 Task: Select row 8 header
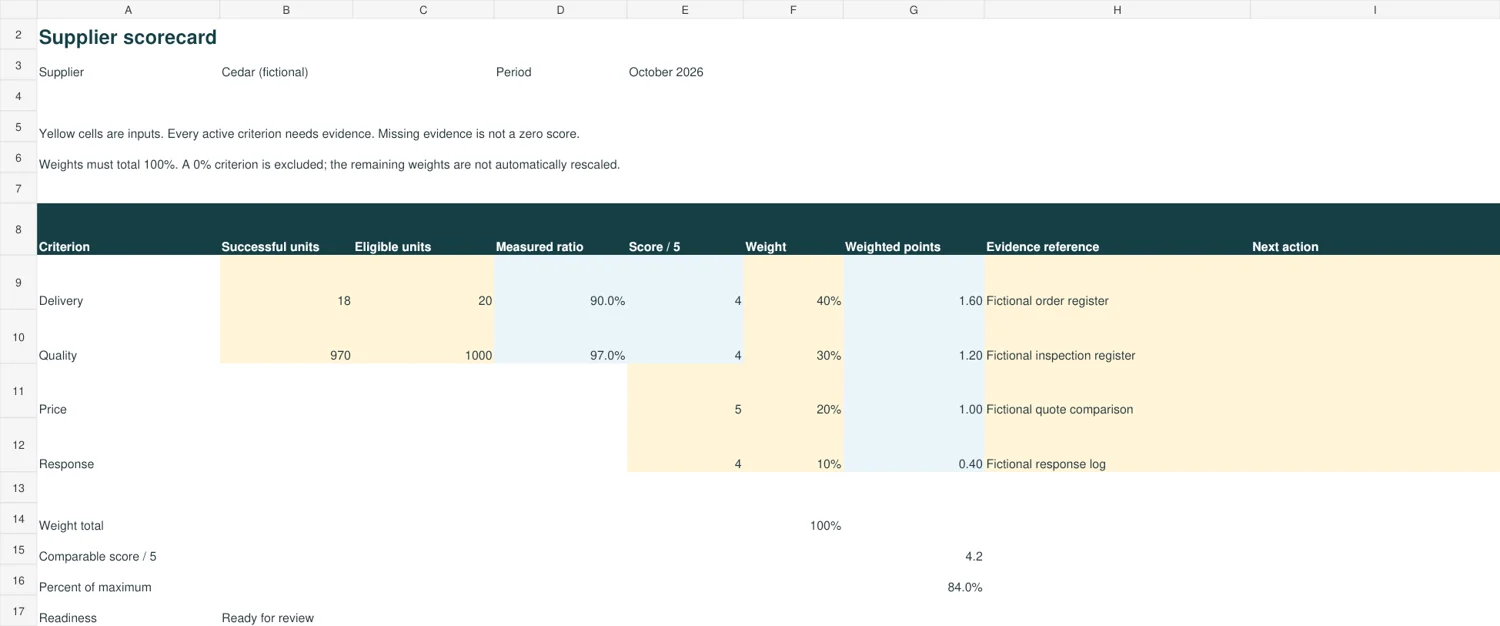pyautogui.click(x=18, y=229)
